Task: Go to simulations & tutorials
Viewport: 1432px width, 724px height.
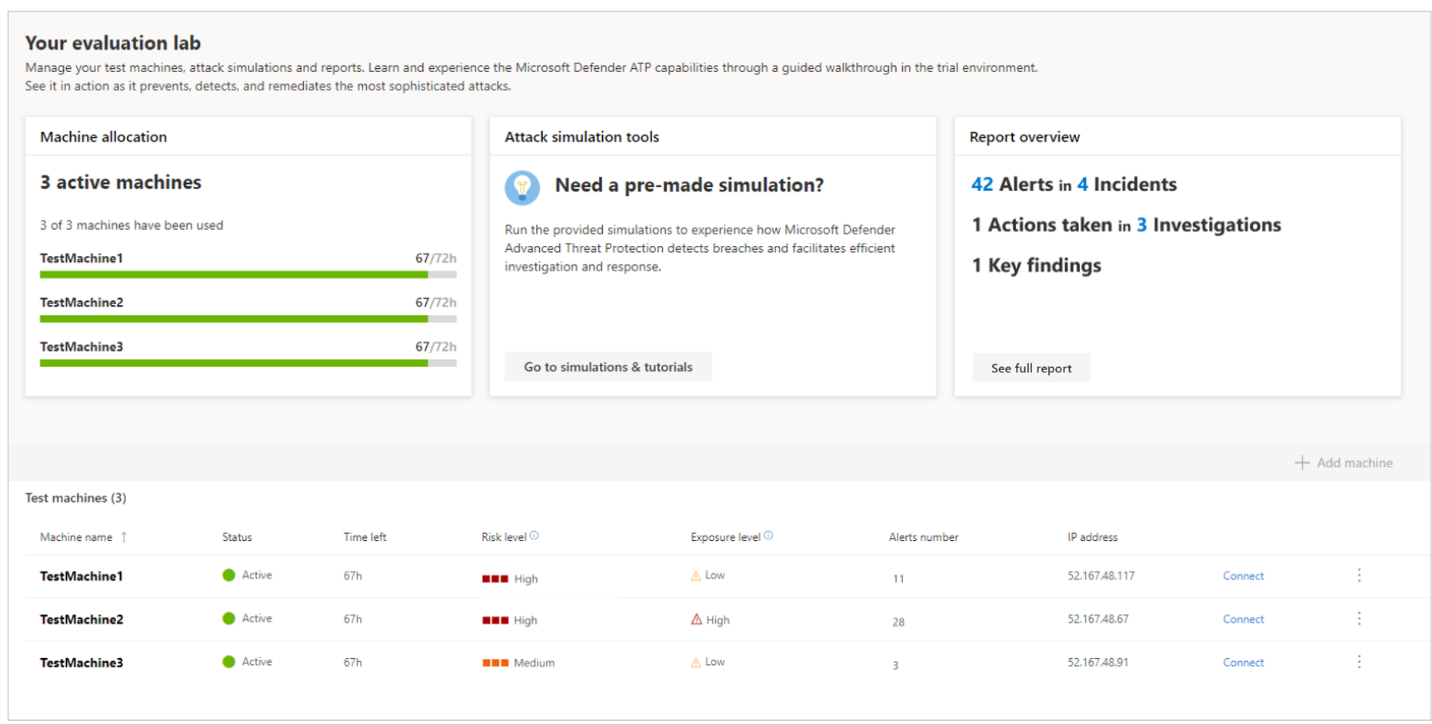Action: (x=608, y=367)
